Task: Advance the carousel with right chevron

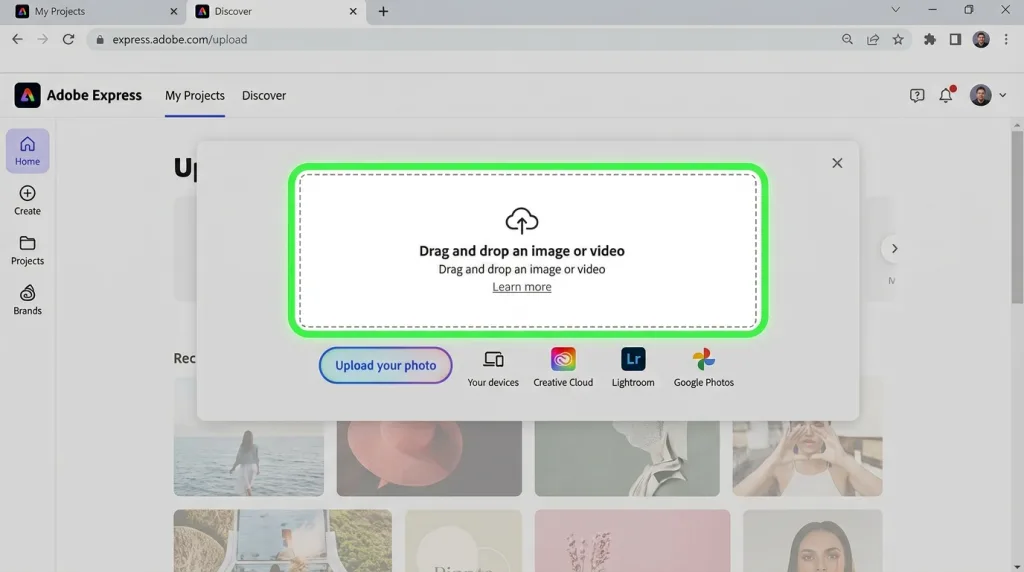Action: click(x=894, y=249)
